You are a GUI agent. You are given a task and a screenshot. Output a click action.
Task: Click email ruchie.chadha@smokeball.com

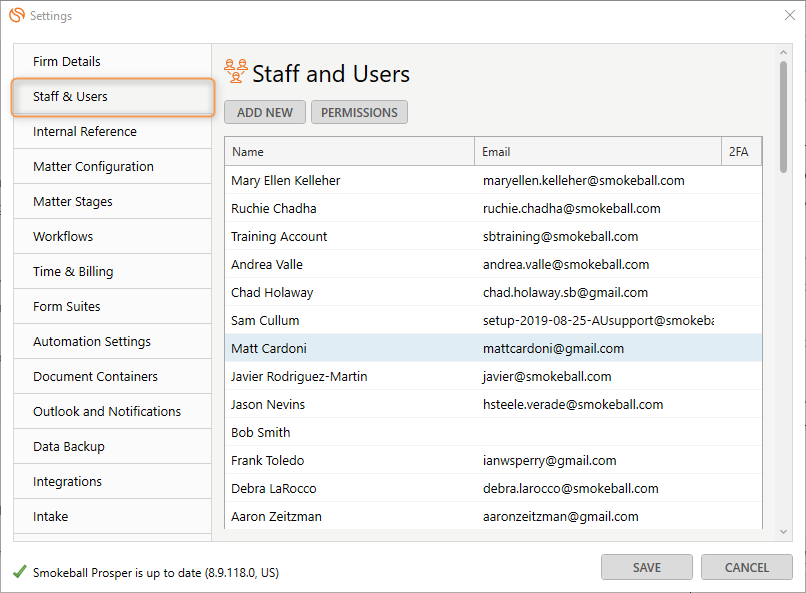click(572, 208)
